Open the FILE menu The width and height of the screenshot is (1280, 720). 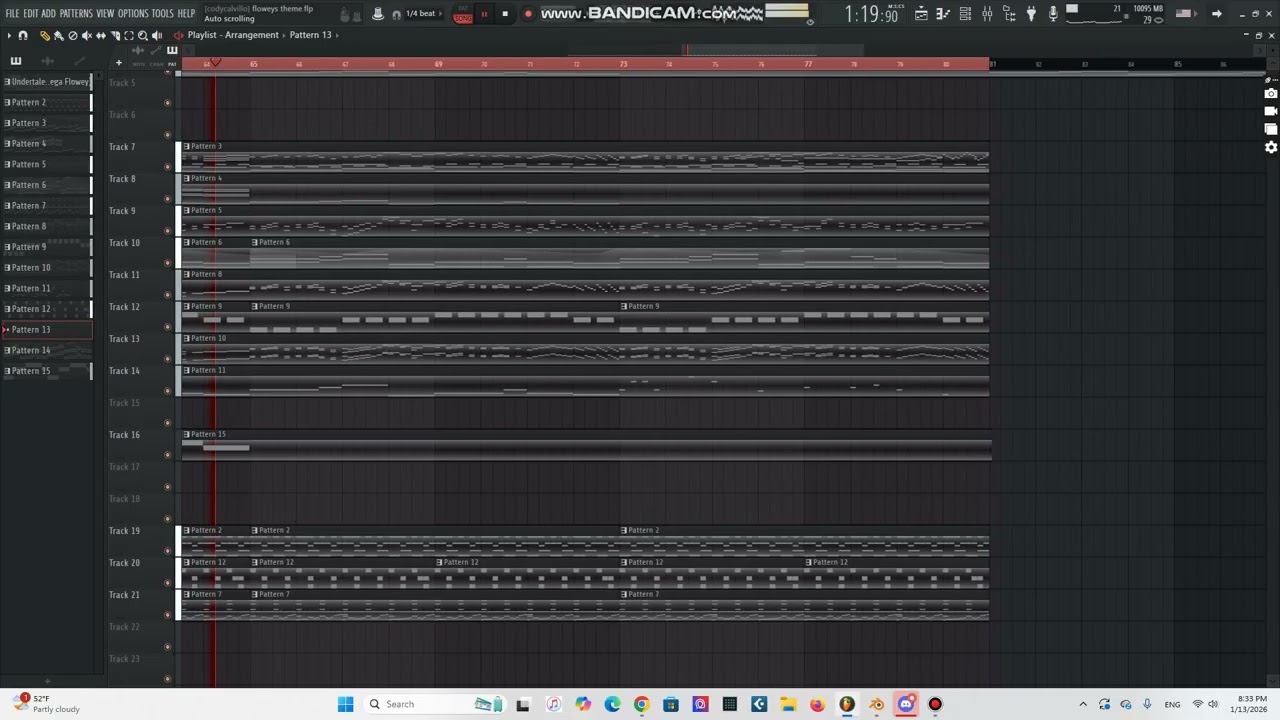pyautogui.click(x=12, y=14)
